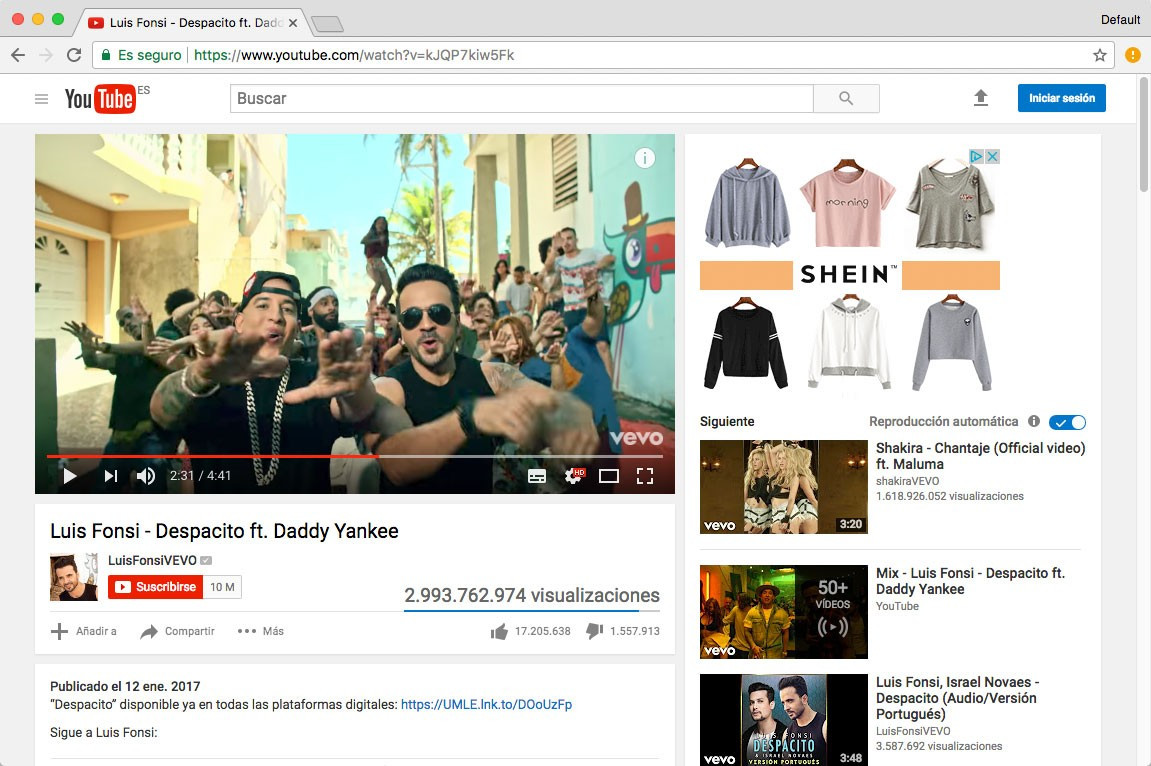This screenshot has width=1151, height=766.
Task: Switch to theater mode
Action: tap(609, 476)
